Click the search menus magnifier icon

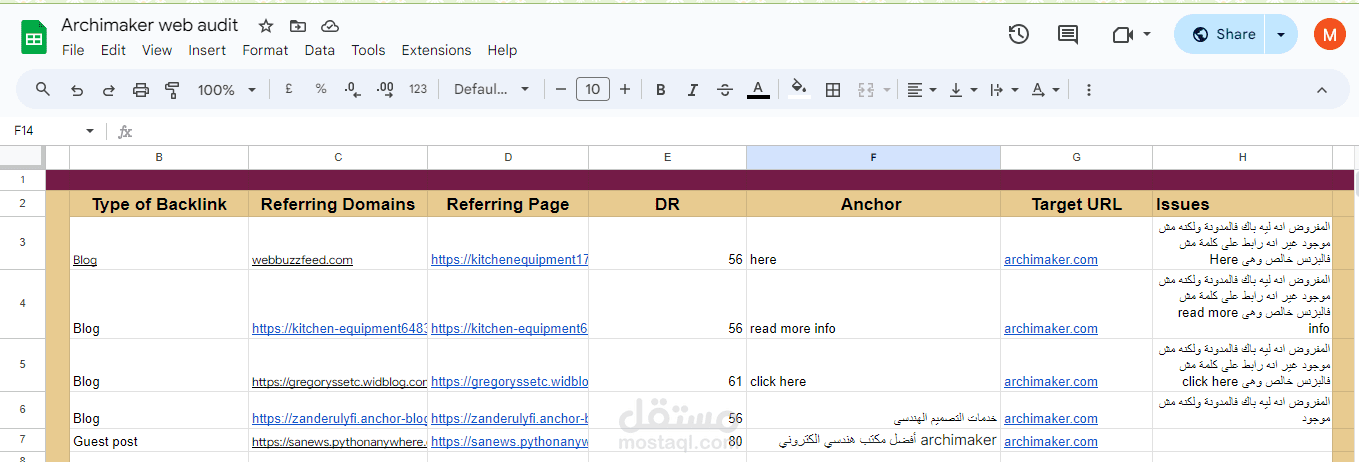[x=43, y=89]
